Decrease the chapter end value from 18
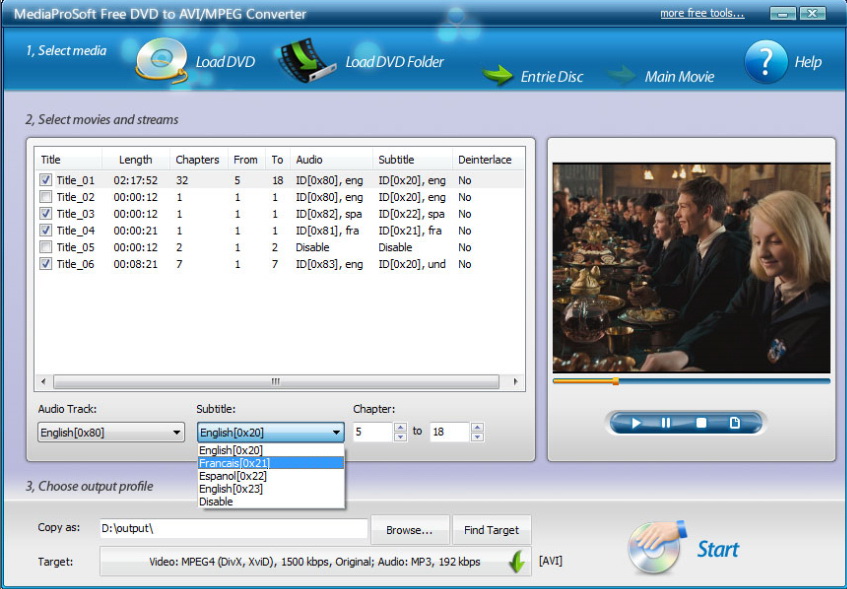This screenshot has width=847, height=589. click(477, 437)
